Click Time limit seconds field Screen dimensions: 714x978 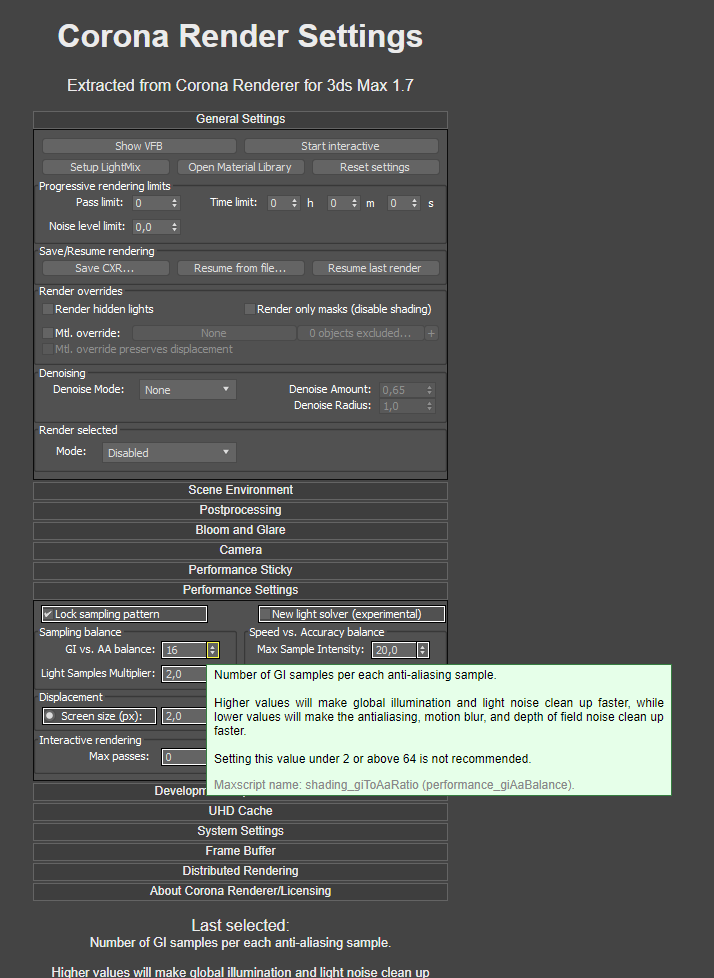click(x=398, y=203)
